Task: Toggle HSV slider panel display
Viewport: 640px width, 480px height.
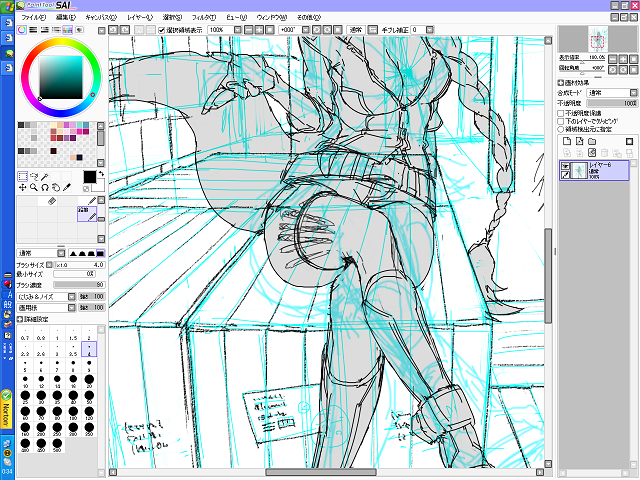Action: tap(44, 30)
